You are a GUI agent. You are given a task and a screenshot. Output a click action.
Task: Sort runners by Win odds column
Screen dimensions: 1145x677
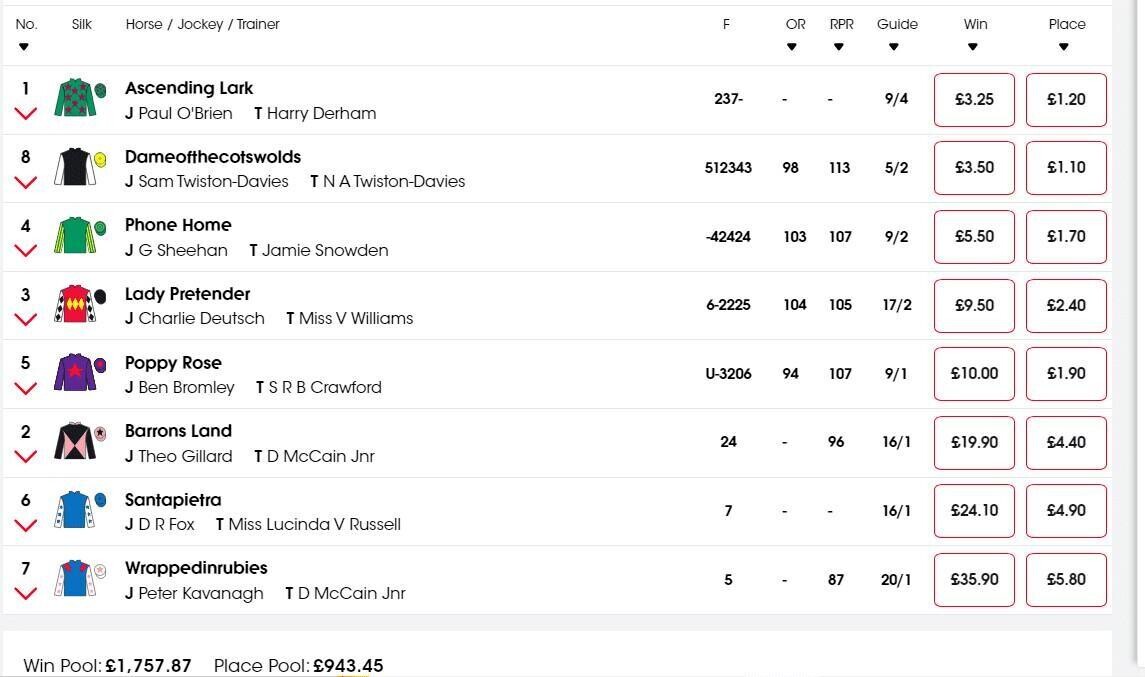point(973,47)
